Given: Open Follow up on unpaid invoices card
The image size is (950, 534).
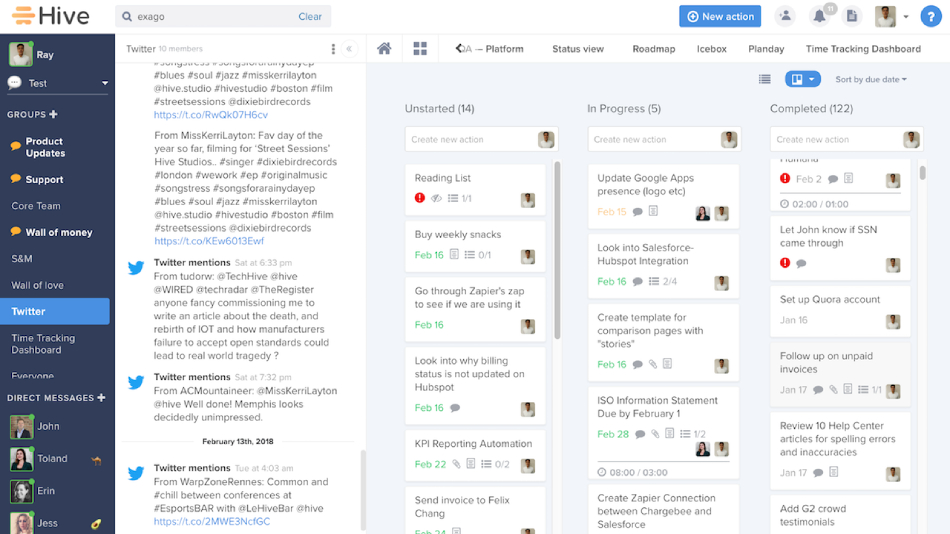Looking at the screenshot, I should (840, 373).
